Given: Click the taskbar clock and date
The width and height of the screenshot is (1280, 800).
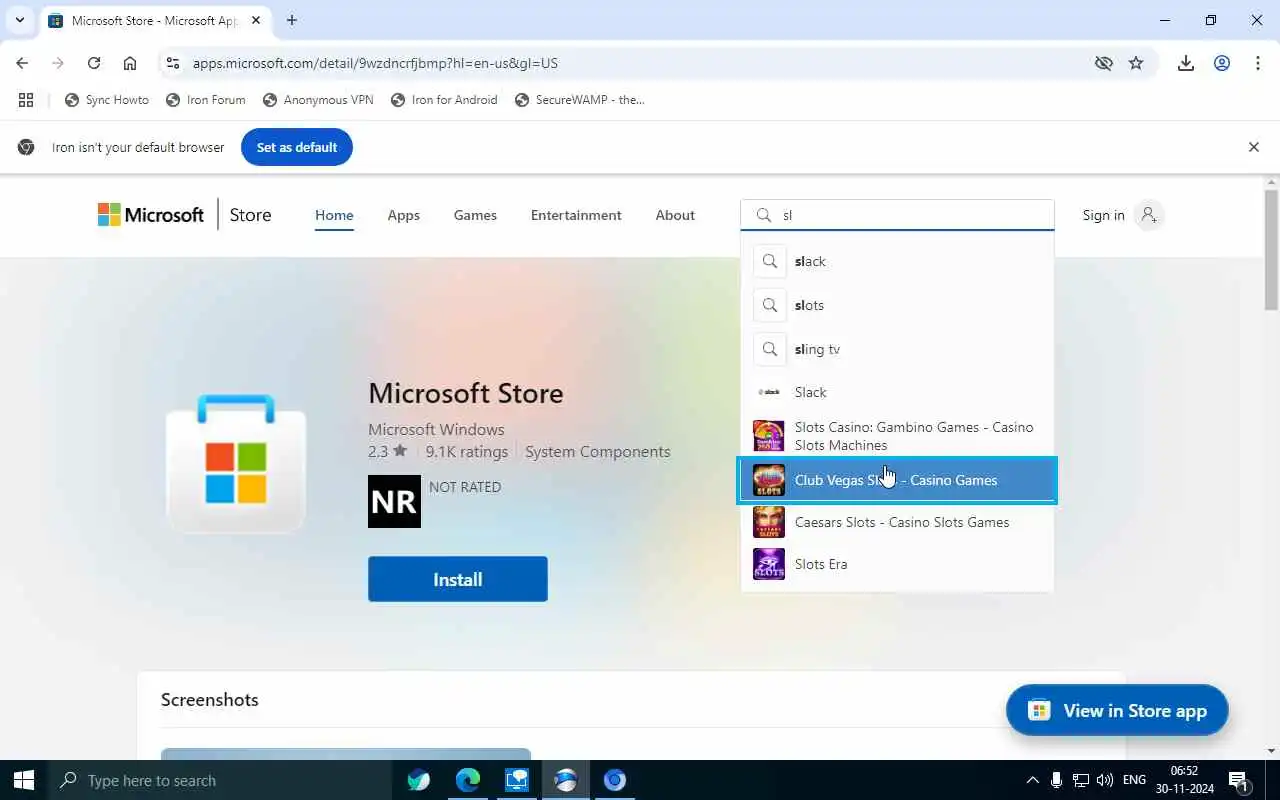Looking at the screenshot, I should [x=1184, y=780].
